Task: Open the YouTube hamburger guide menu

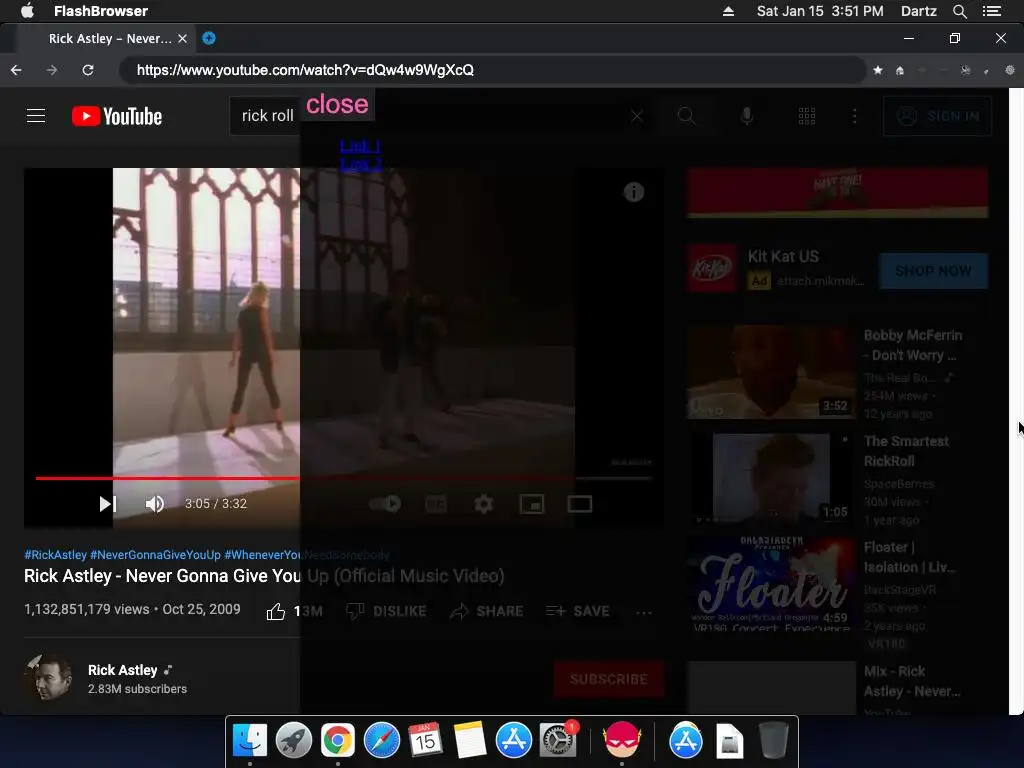Action: (x=36, y=116)
